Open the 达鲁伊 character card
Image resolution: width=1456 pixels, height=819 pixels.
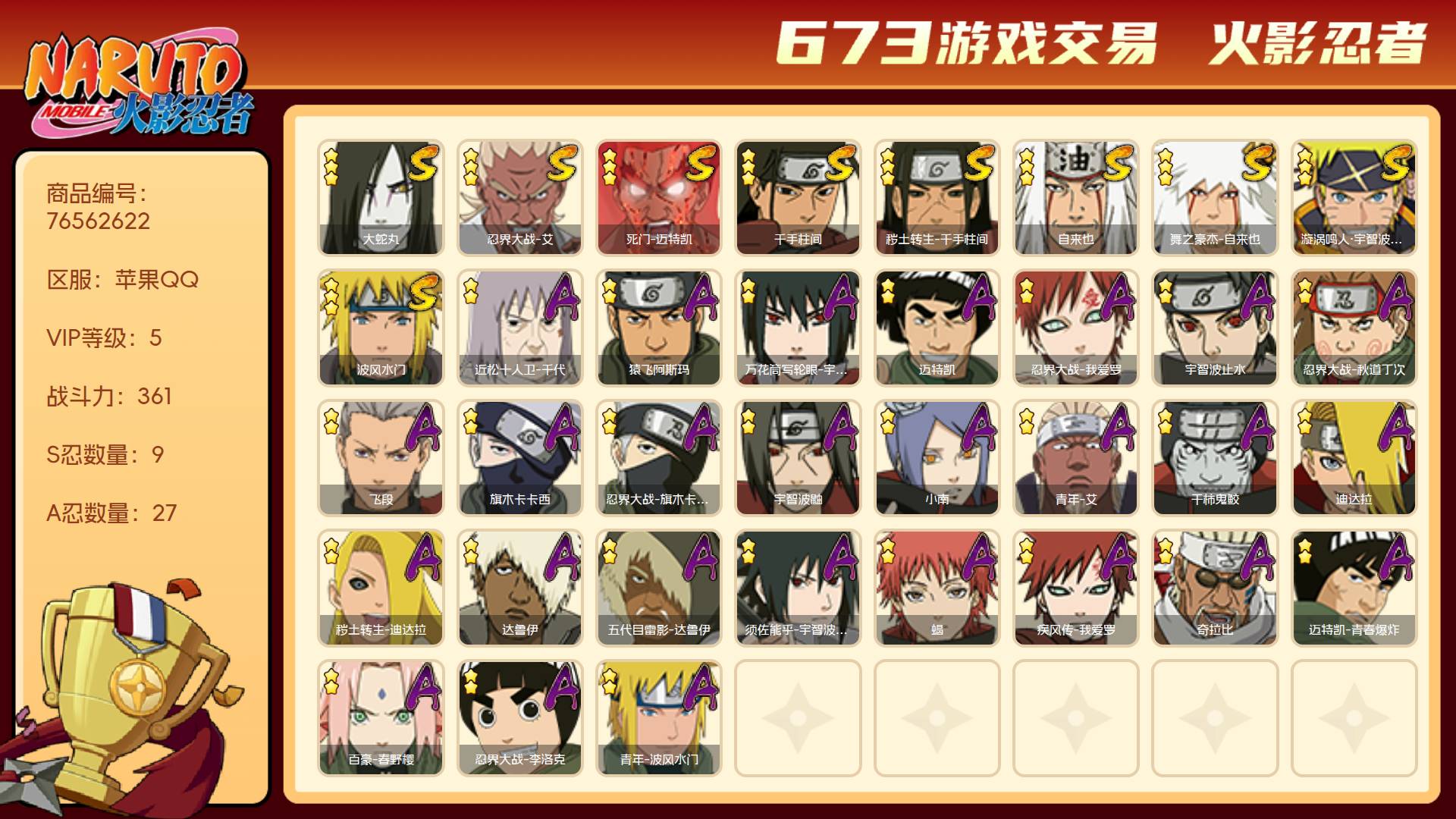pyautogui.click(x=519, y=588)
